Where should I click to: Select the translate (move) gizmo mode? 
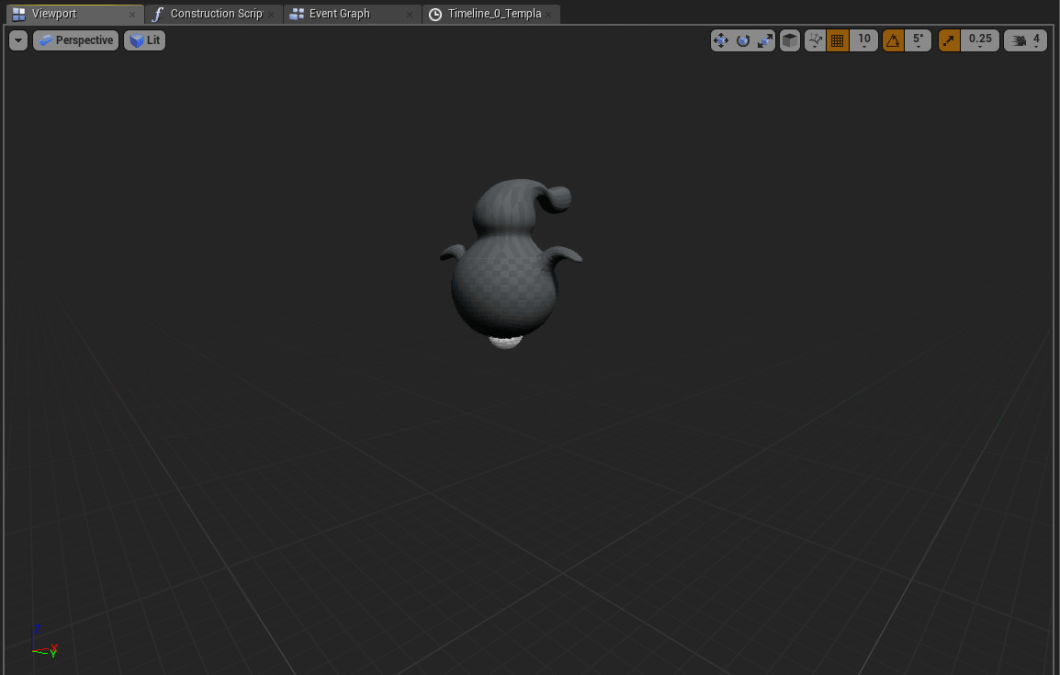click(721, 41)
